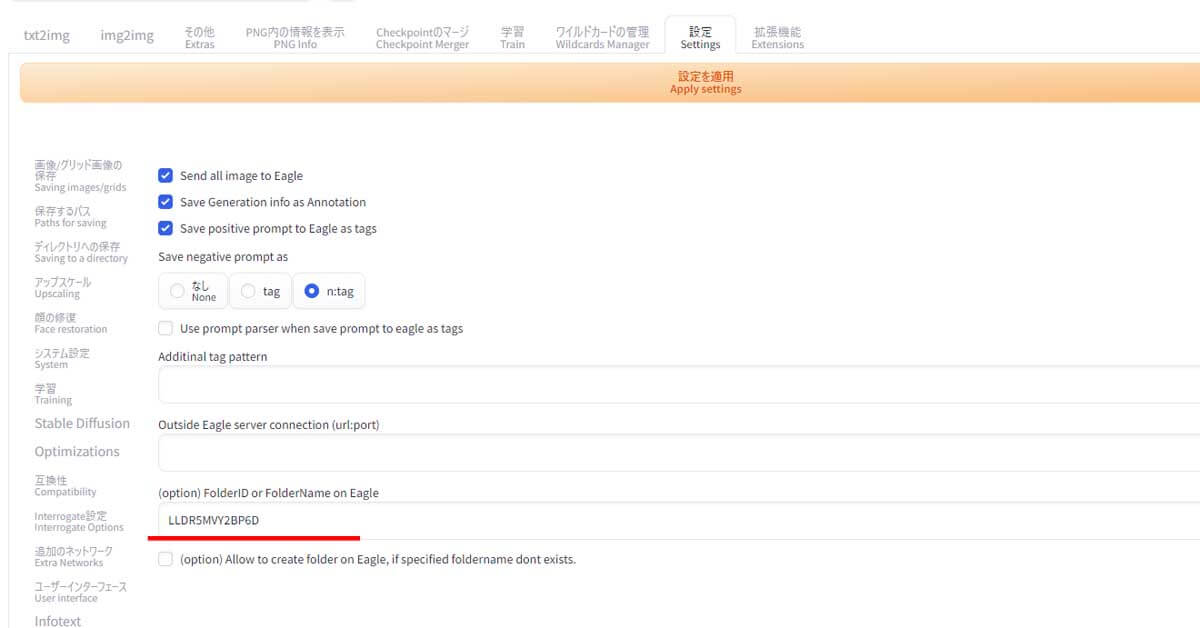Uncheck Send all image to Eagle
The width and height of the screenshot is (1200, 628).
tap(166, 175)
